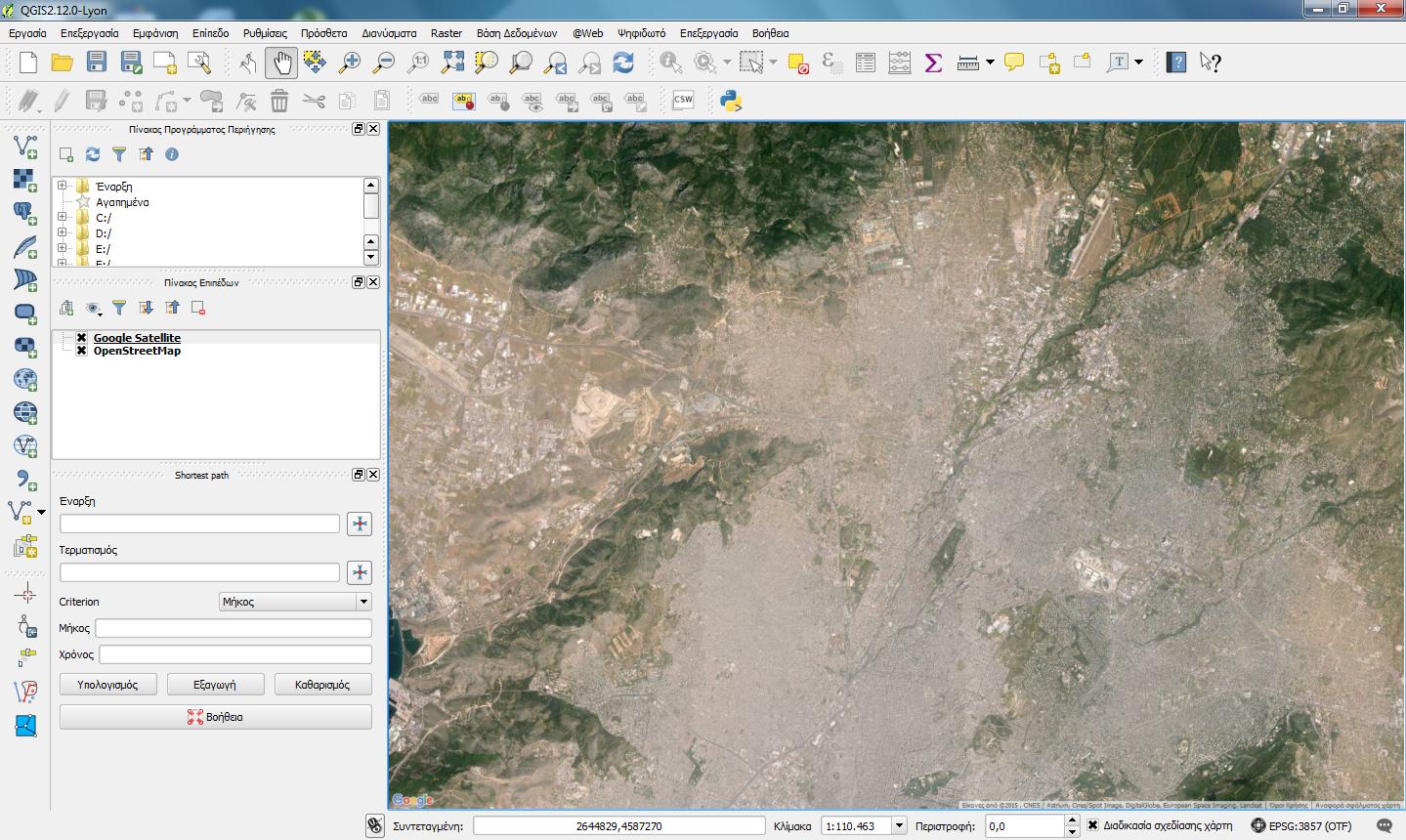Open the log messages speech bubble icon
Image resolution: width=1406 pixels, height=840 pixels.
click(1384, 825)
